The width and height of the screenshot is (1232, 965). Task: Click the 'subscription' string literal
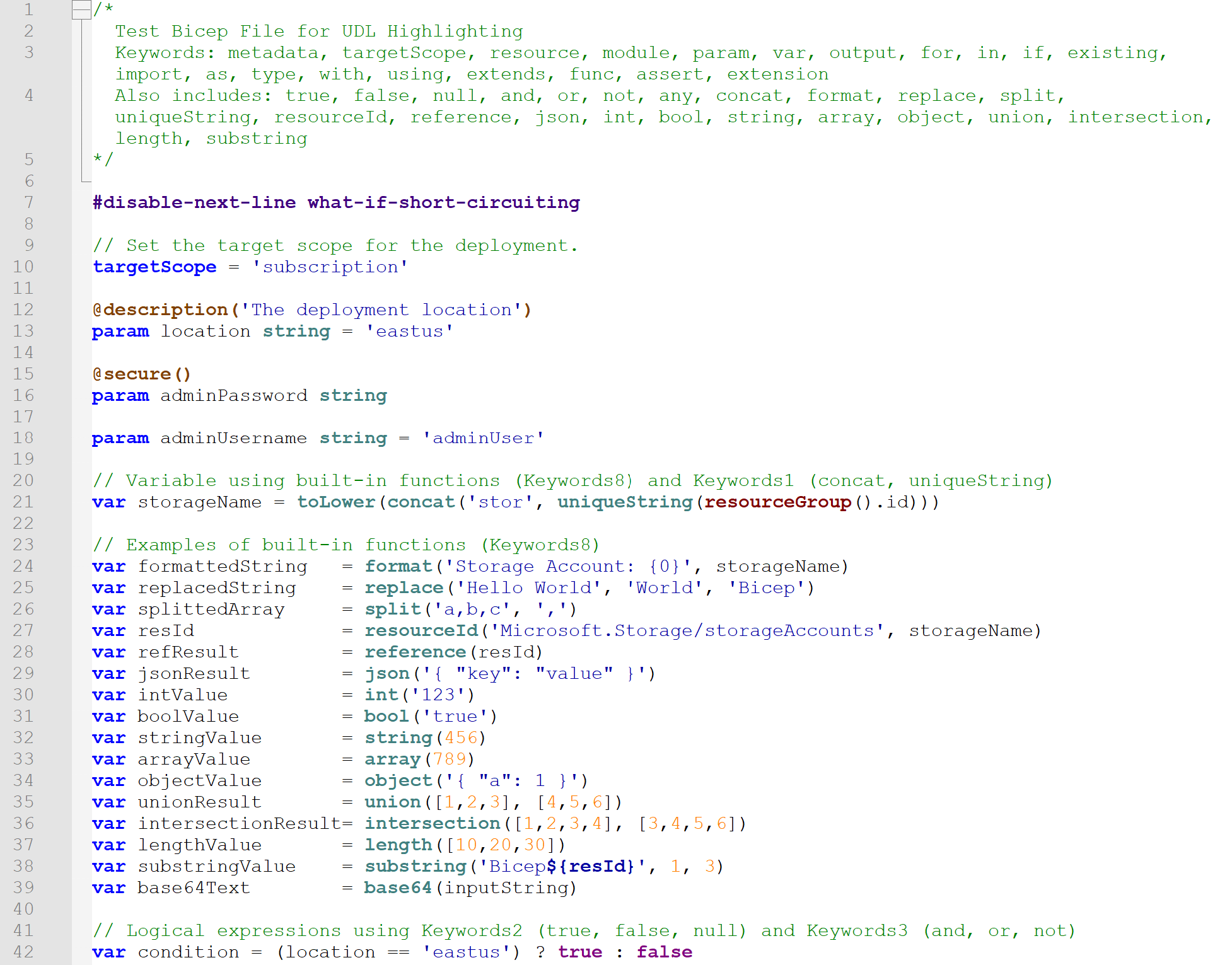coord(330,267)
